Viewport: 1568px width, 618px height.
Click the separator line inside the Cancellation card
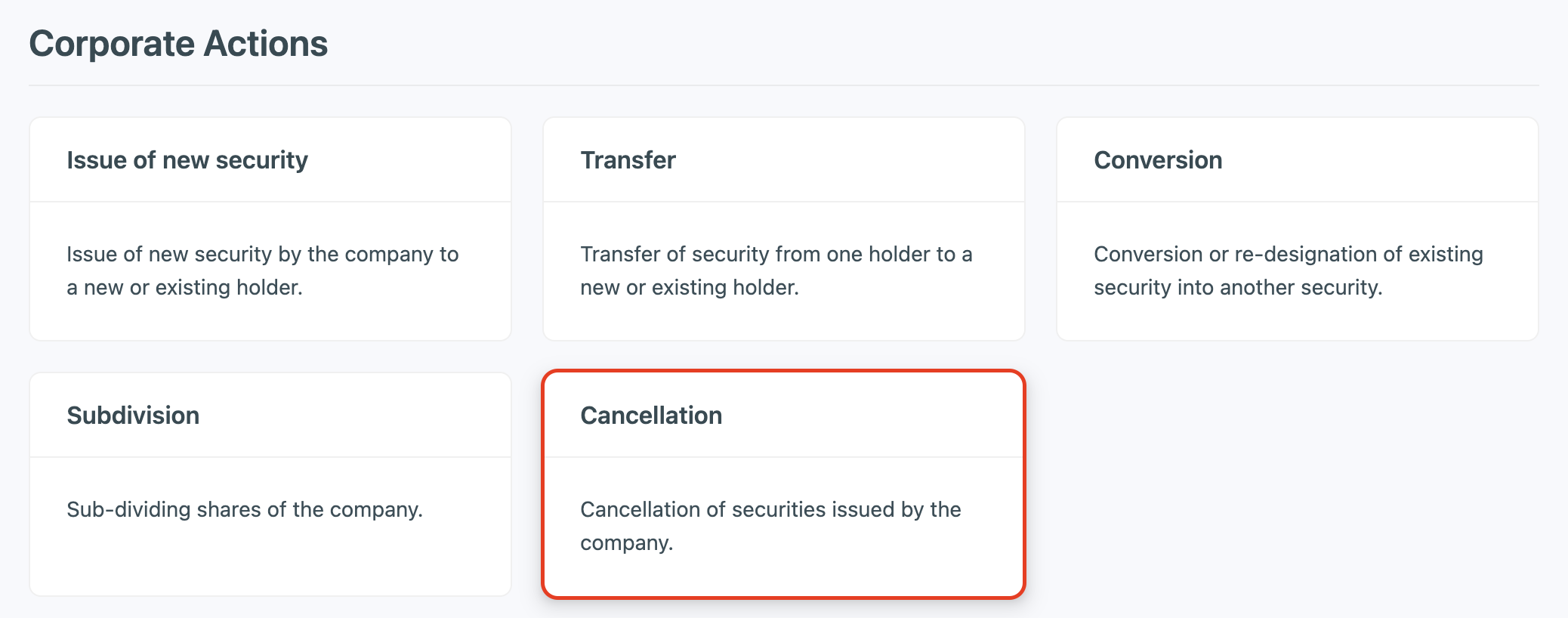click(783, 457)
